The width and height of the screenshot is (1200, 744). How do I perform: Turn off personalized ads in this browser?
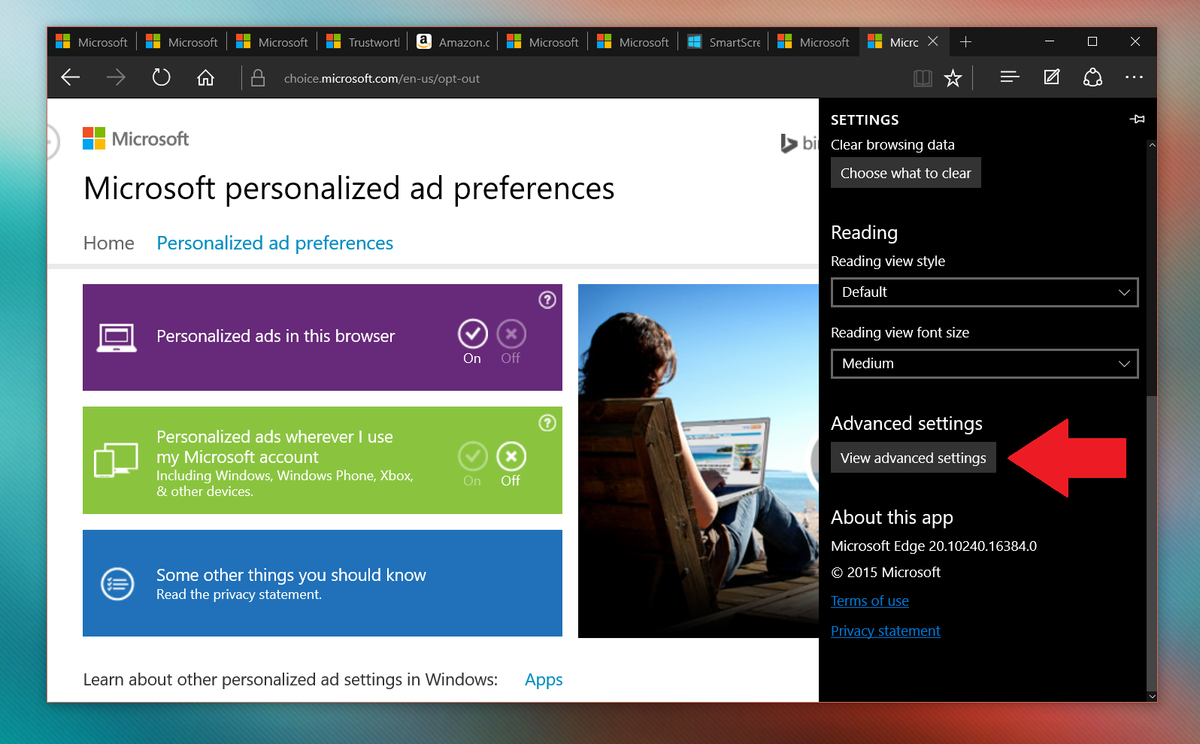[510, 333]
